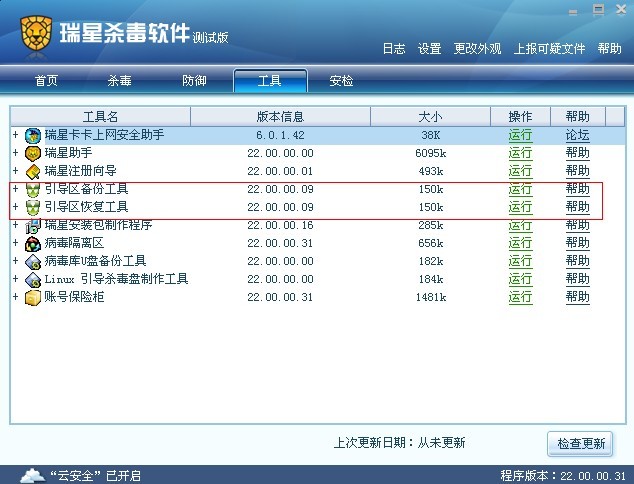The height and width of the screenshot is (484, 634).
Task: Open 帮助 link for 病毒隔离区
Action: point(577,243)
